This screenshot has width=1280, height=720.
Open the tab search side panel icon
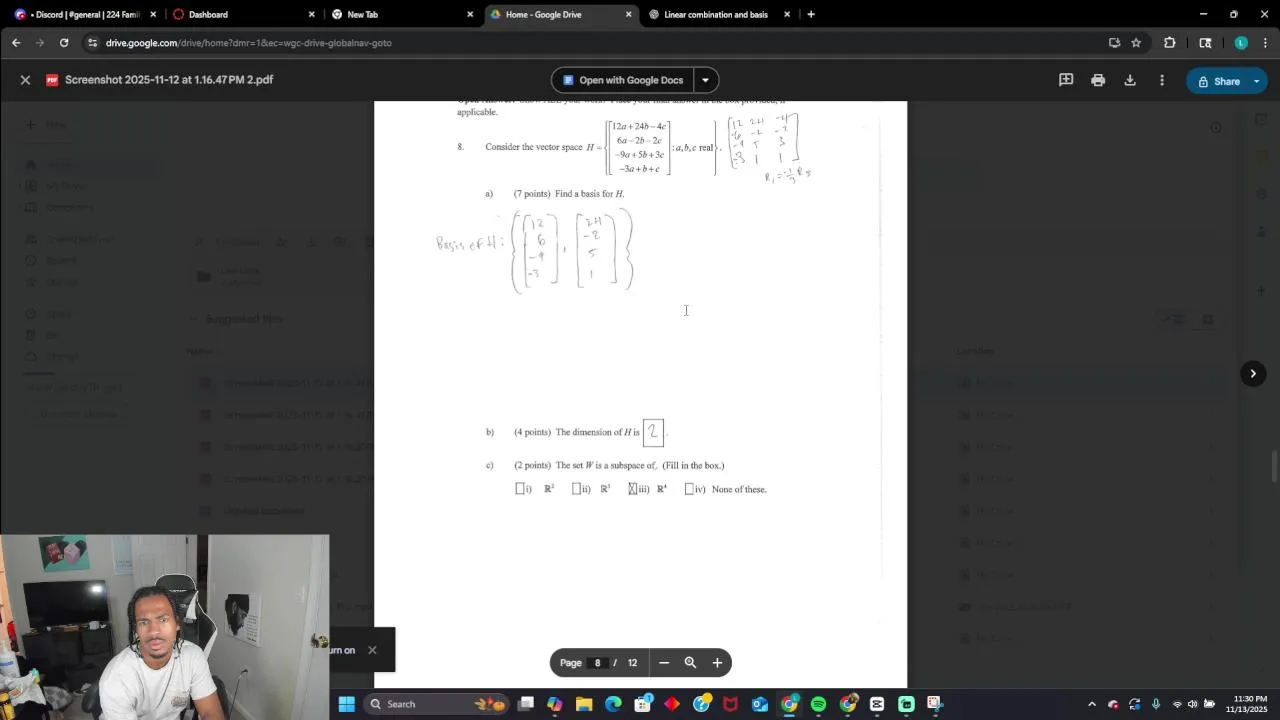click(1205, 43)
